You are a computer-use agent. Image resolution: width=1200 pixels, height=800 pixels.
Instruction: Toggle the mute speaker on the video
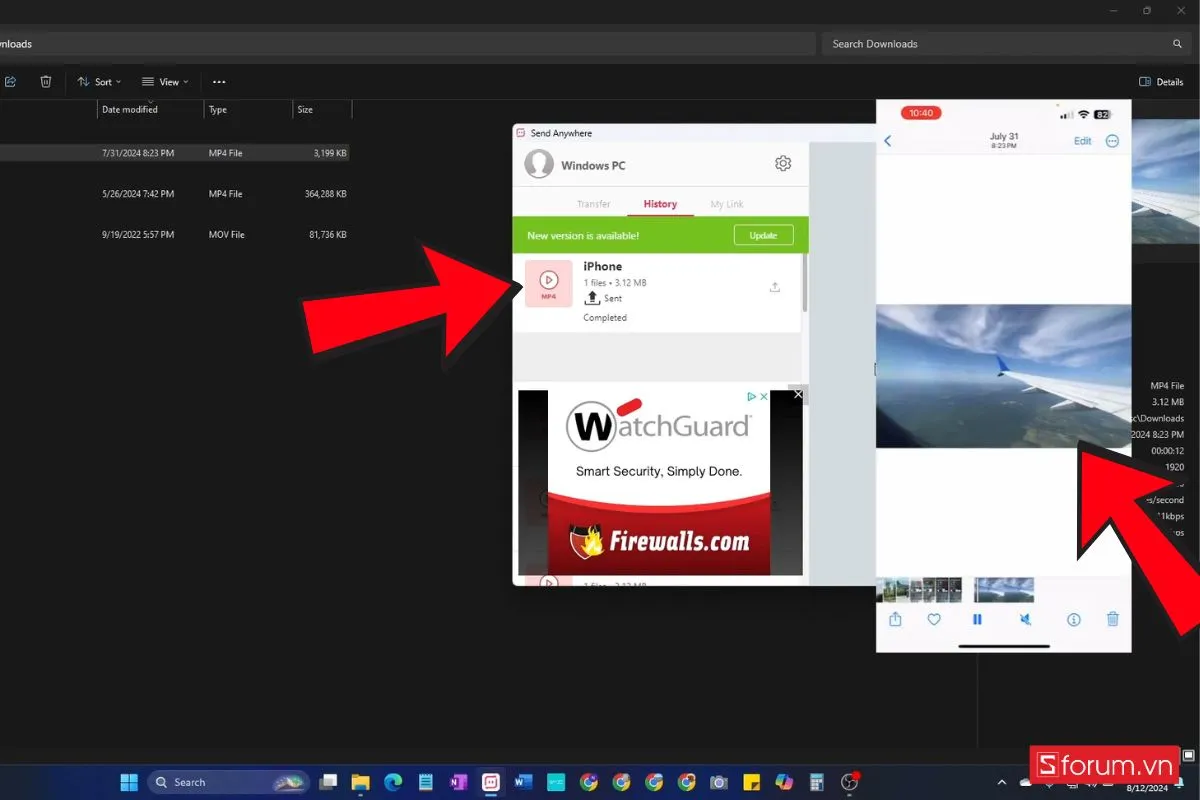(1026, 620)
